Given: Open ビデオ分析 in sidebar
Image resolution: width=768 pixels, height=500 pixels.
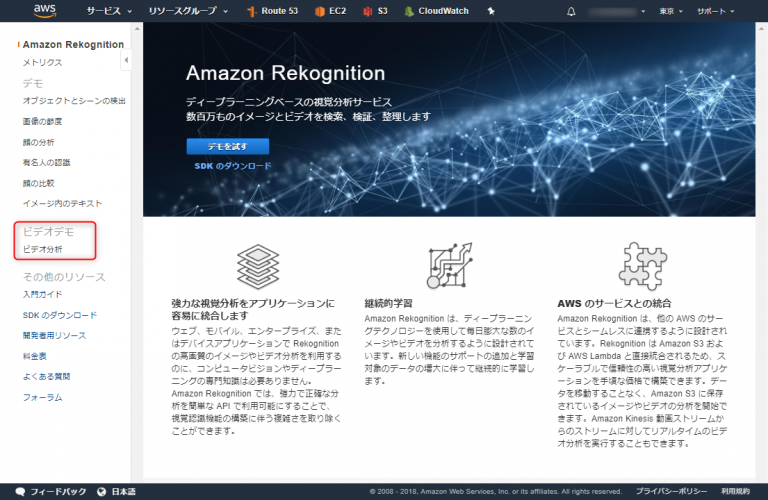Looking at the screenshot, I should coord(43,249).
